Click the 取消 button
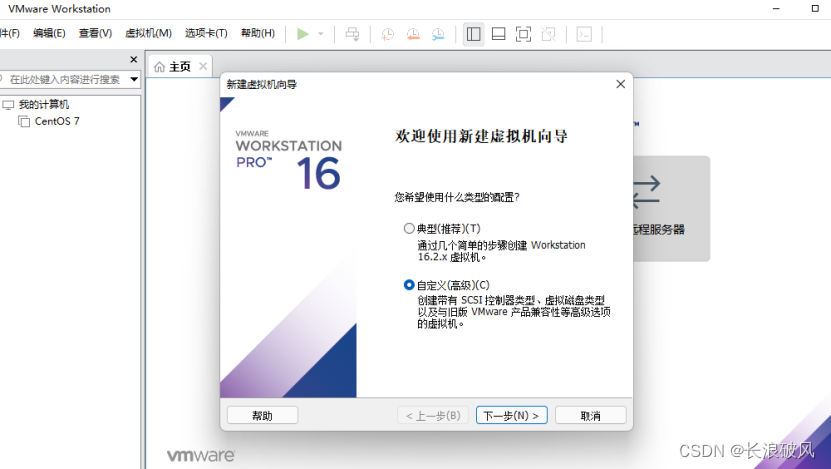 coord(590,415)
